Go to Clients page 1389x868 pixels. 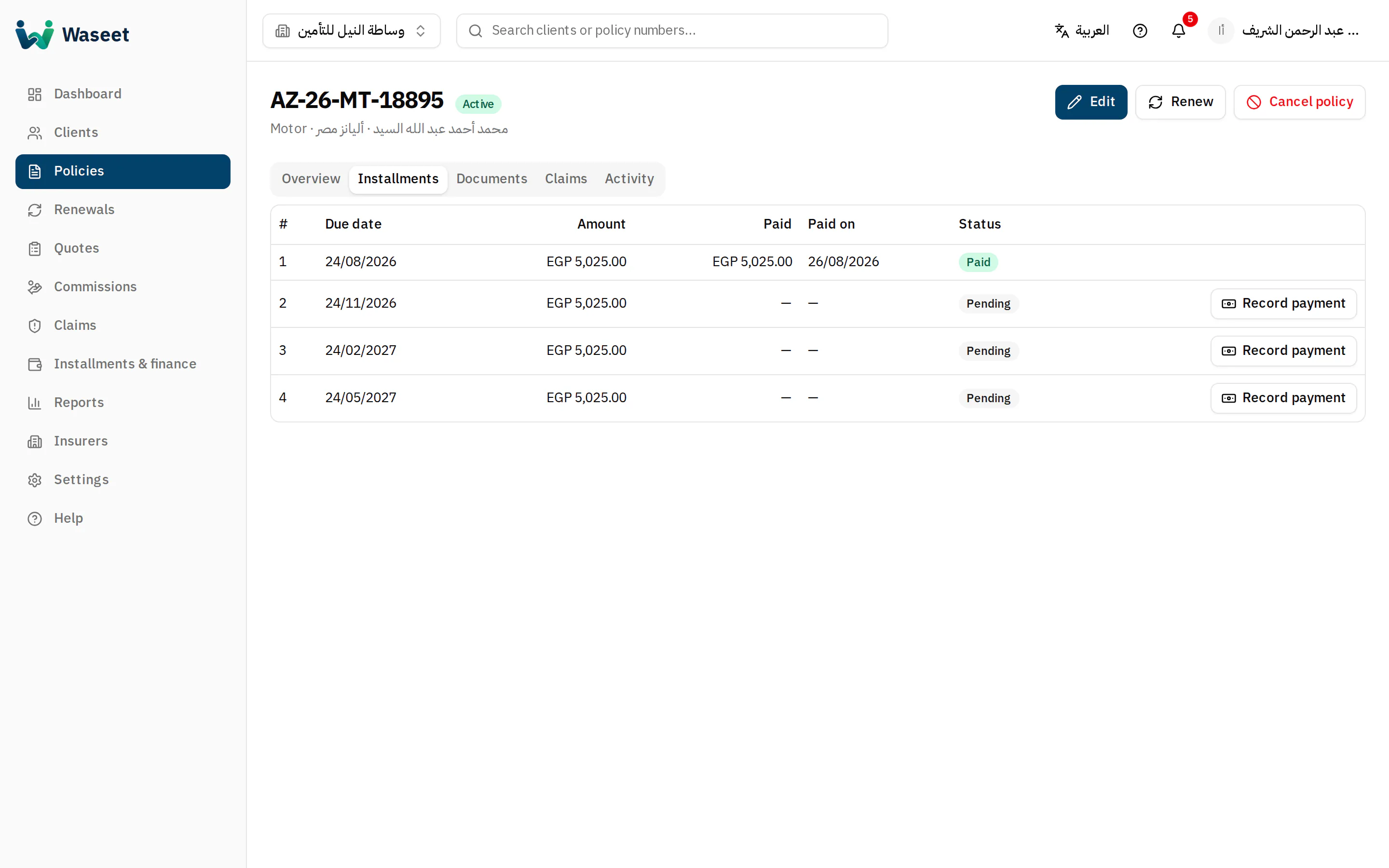coord(123,133)
